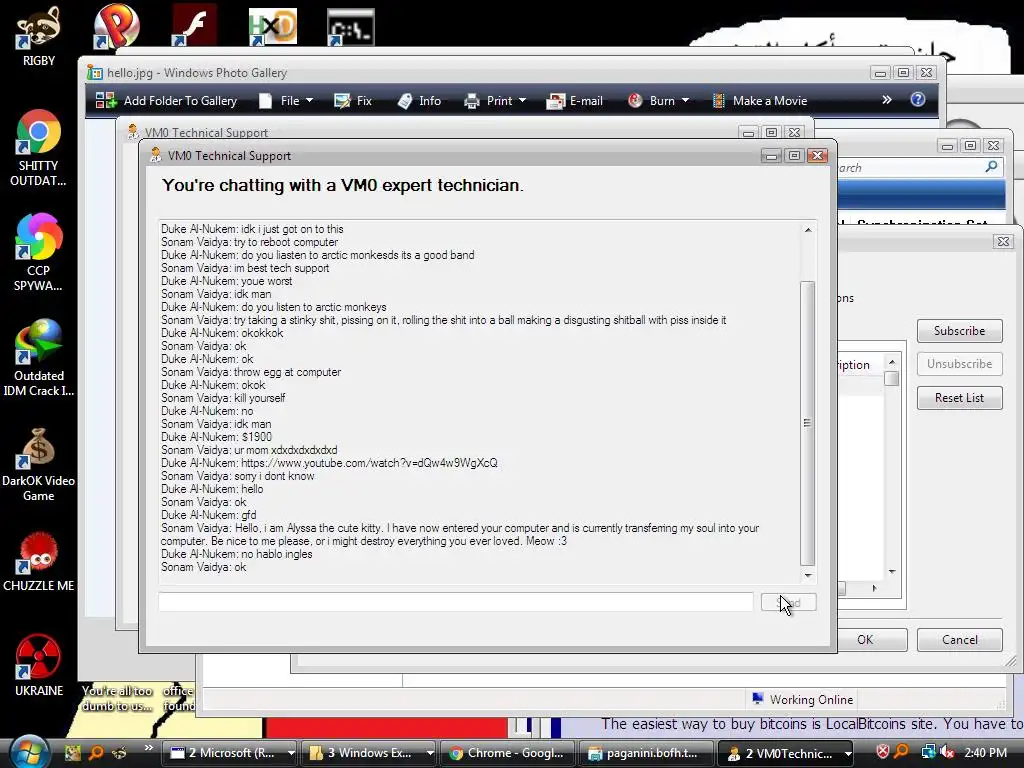Click the Fix button in Photo Gallery

(x=353, y=101)
